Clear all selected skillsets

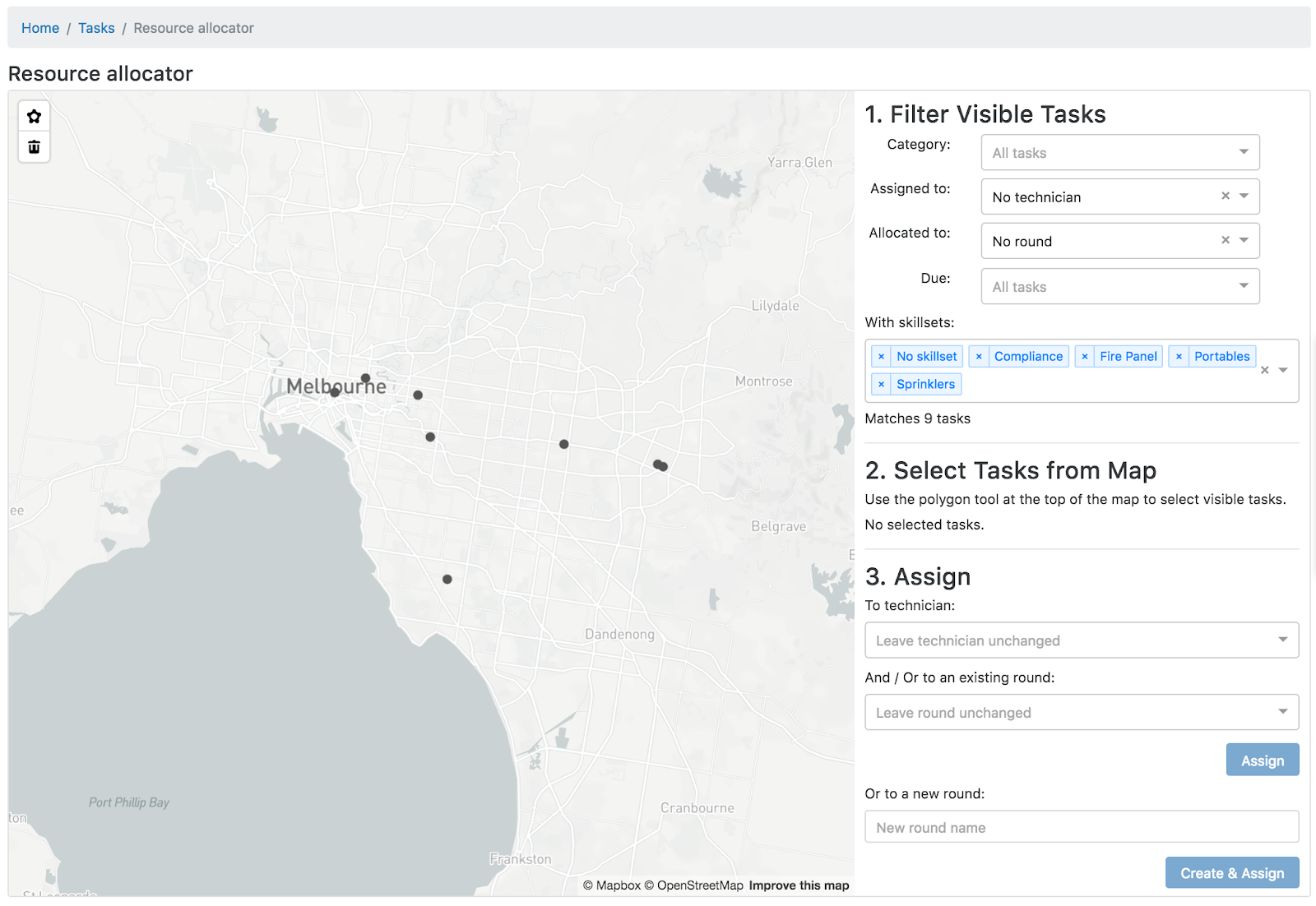coord(1265,371)
